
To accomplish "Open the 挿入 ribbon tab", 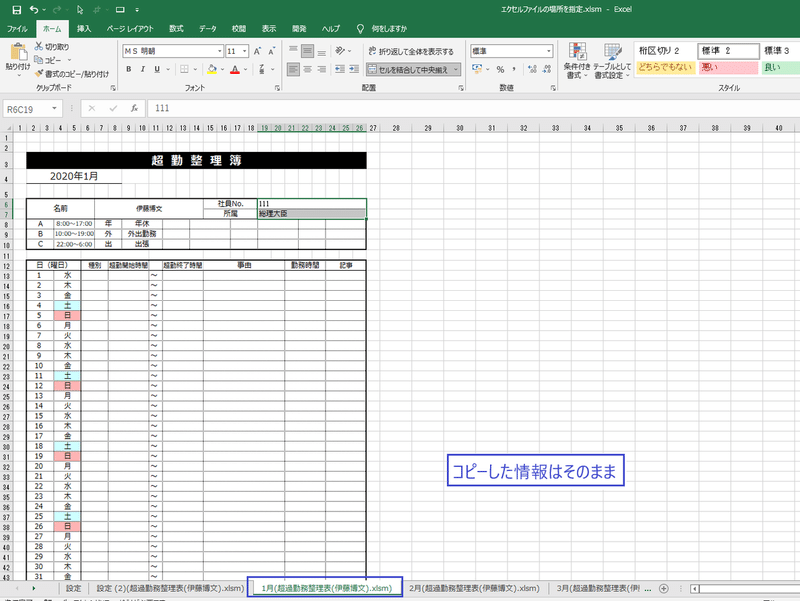I will point(84,29).
